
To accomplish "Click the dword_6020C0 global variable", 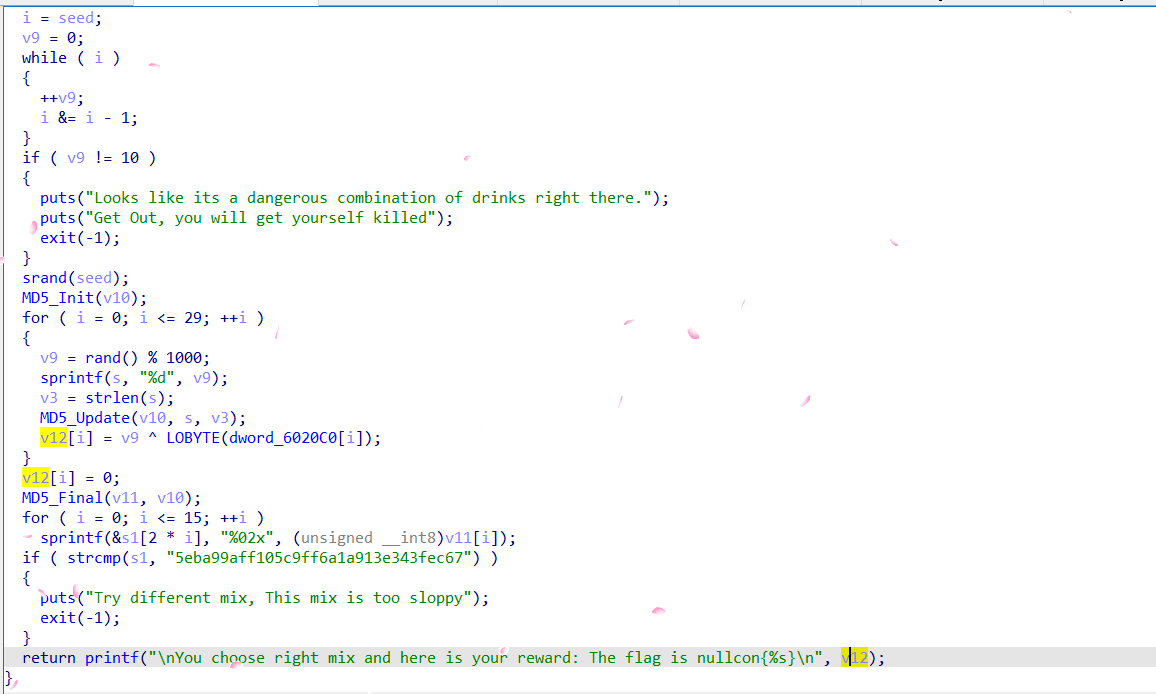I will (x=282, y=437).
